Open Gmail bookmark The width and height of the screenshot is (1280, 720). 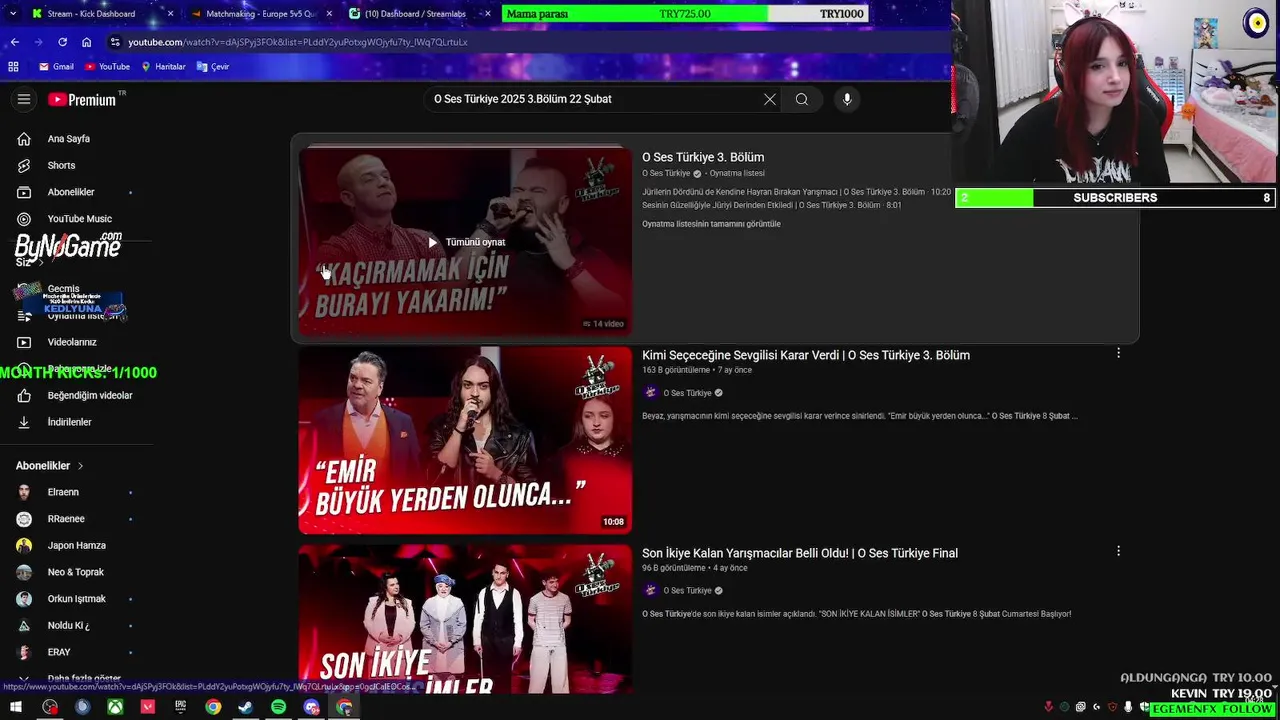click(x=56, y=66)
